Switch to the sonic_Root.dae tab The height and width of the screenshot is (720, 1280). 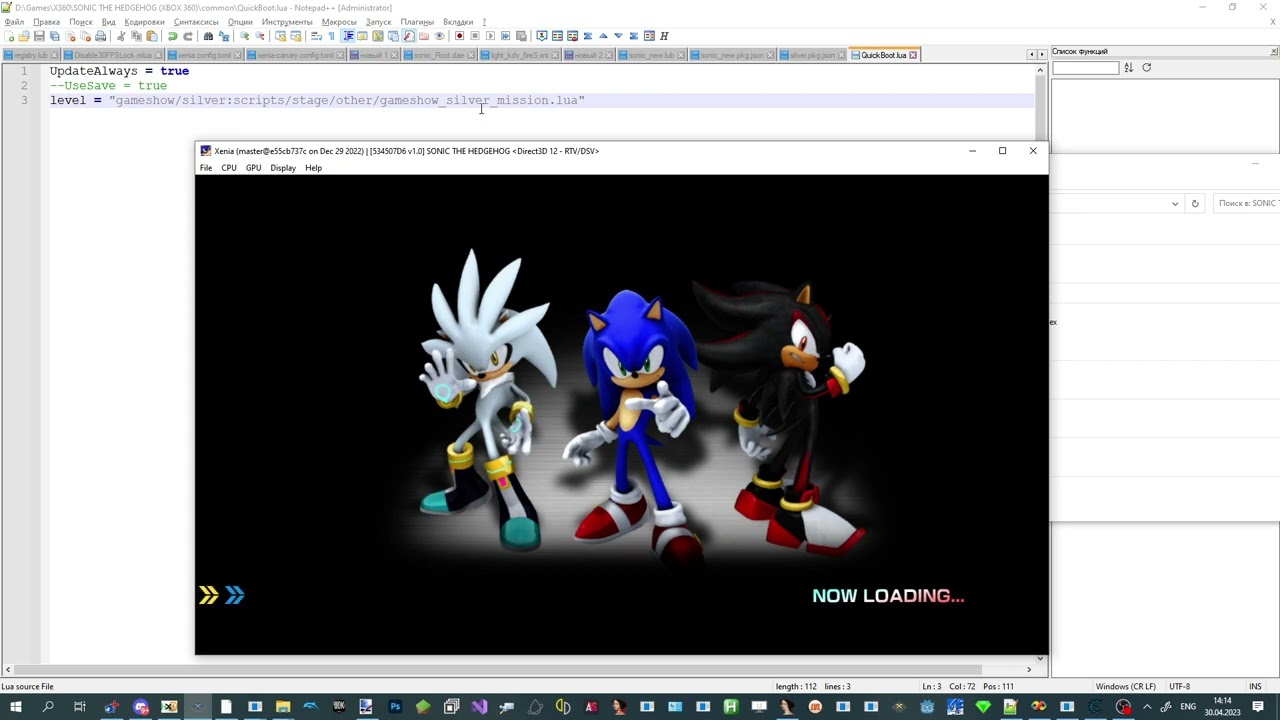point(440,55)
